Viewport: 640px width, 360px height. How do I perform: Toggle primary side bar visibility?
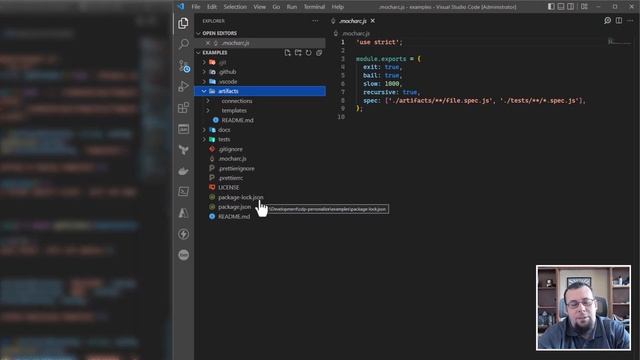(551, 7)
